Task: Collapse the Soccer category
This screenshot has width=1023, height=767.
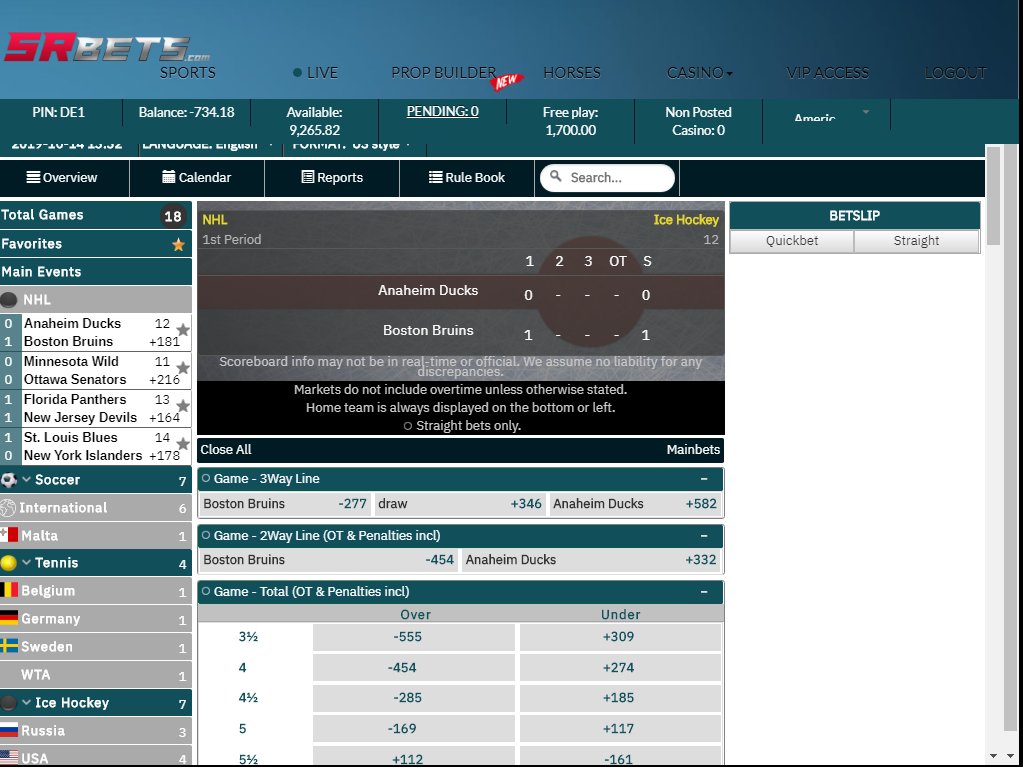Action: 27,479
